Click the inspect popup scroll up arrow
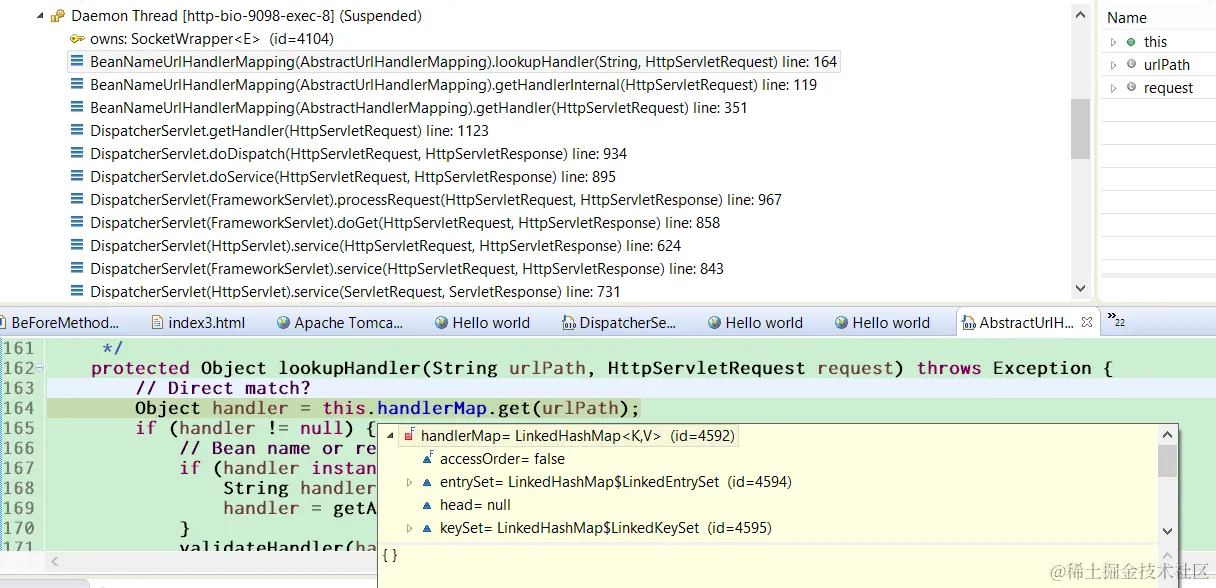Image resolution: width=1216 pixels, height=588 pixels. (1168, 435)
